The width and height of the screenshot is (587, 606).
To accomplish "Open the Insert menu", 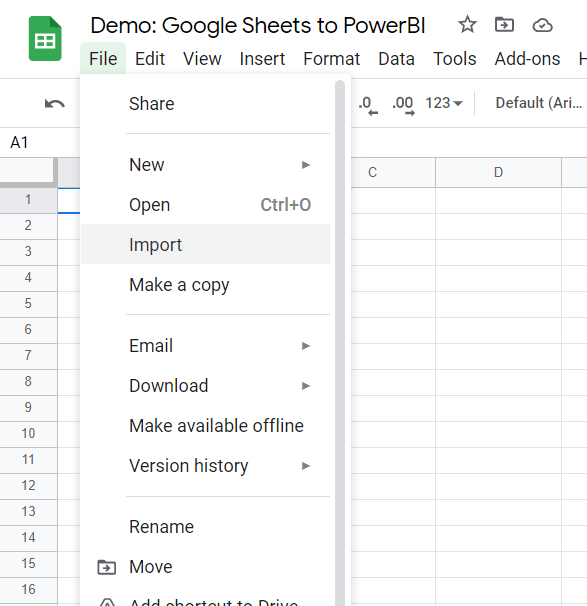I will click(262, 59).
